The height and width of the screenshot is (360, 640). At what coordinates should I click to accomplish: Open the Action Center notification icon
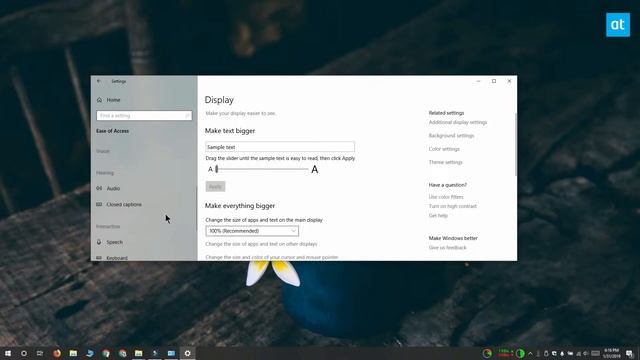pos(630,353)
